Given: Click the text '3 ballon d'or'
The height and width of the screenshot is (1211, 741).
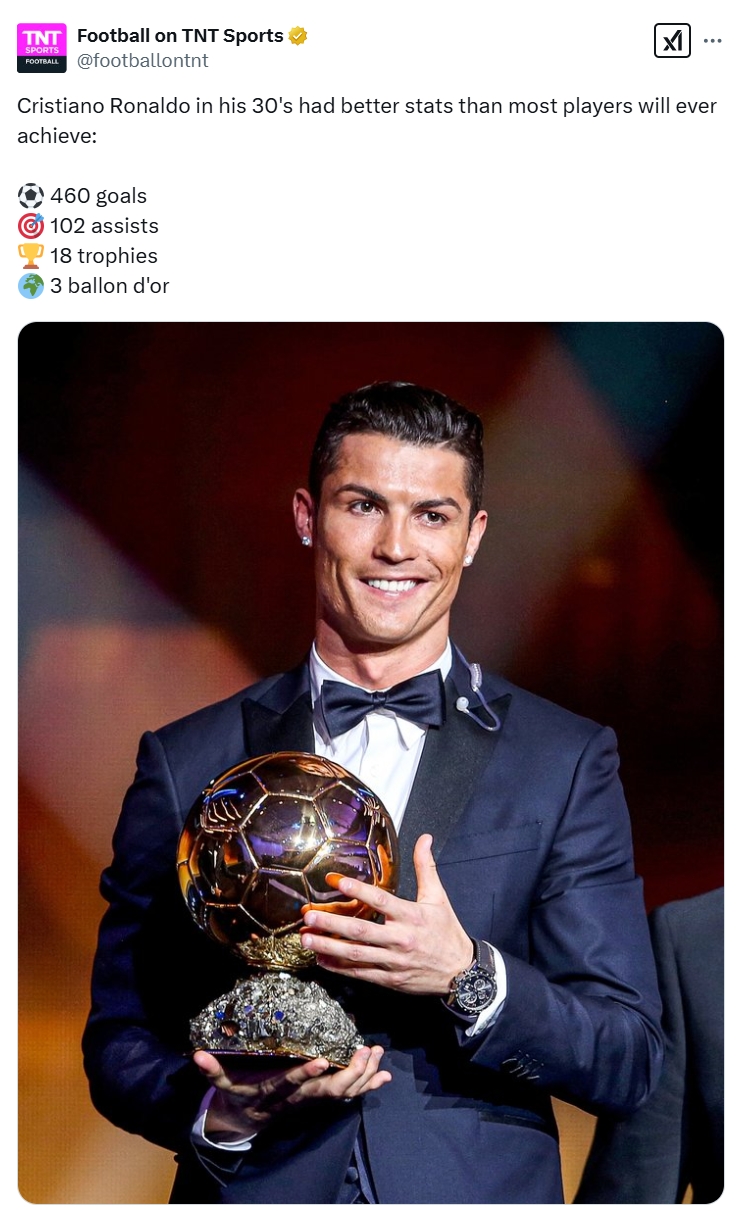Looking at the screenshot, I should click(110, 286).
